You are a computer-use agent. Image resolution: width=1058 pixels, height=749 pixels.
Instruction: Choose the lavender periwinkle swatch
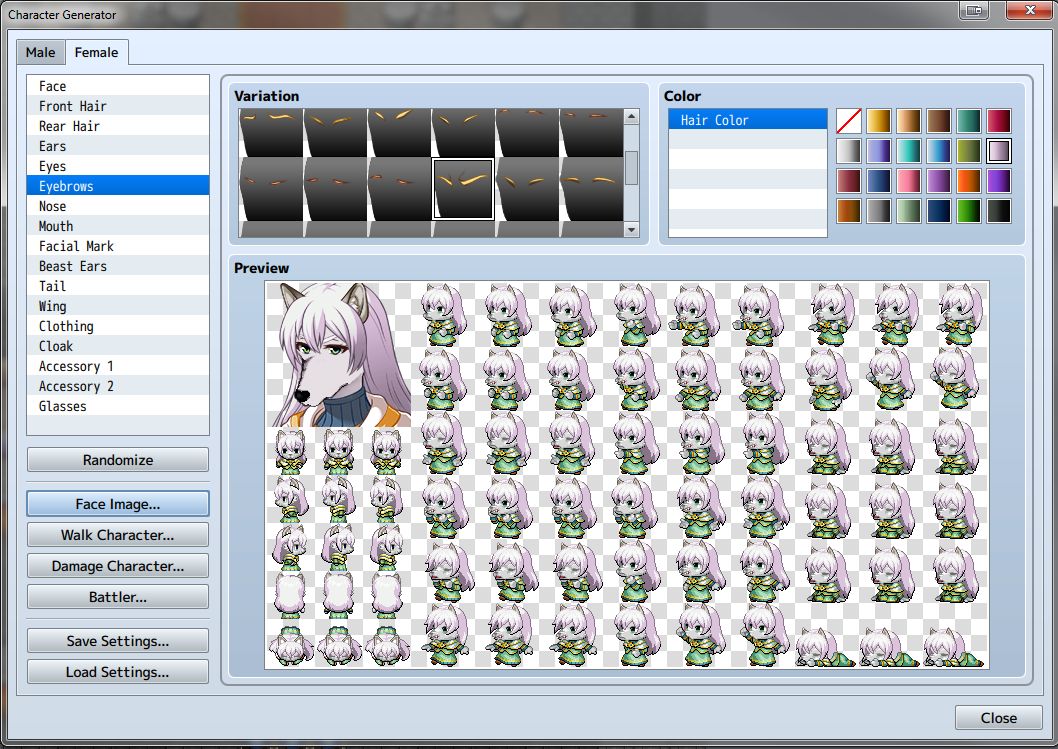[x=879, y=151]
